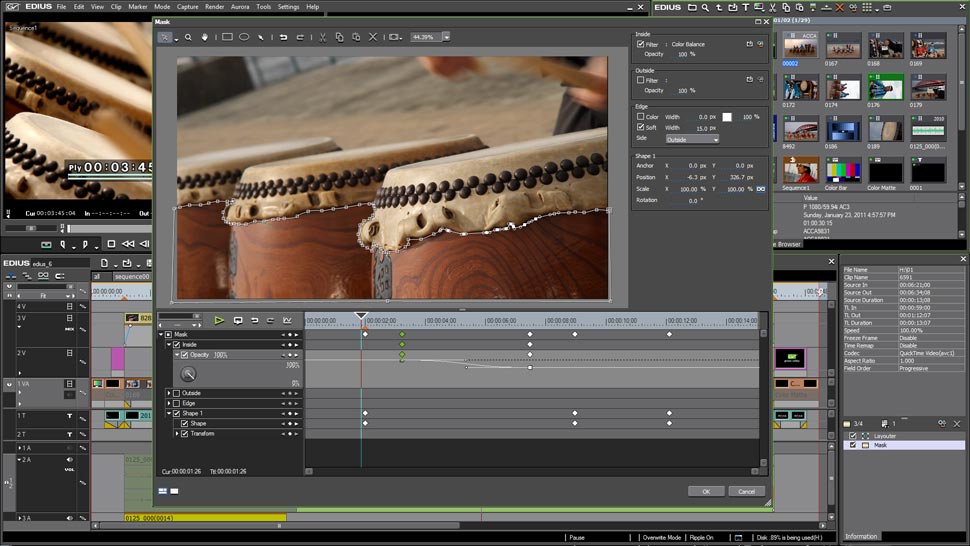The width and height of the screenshot is (970, 546).
Task: Click redo in the Mask toolbar
Action: 300,37
